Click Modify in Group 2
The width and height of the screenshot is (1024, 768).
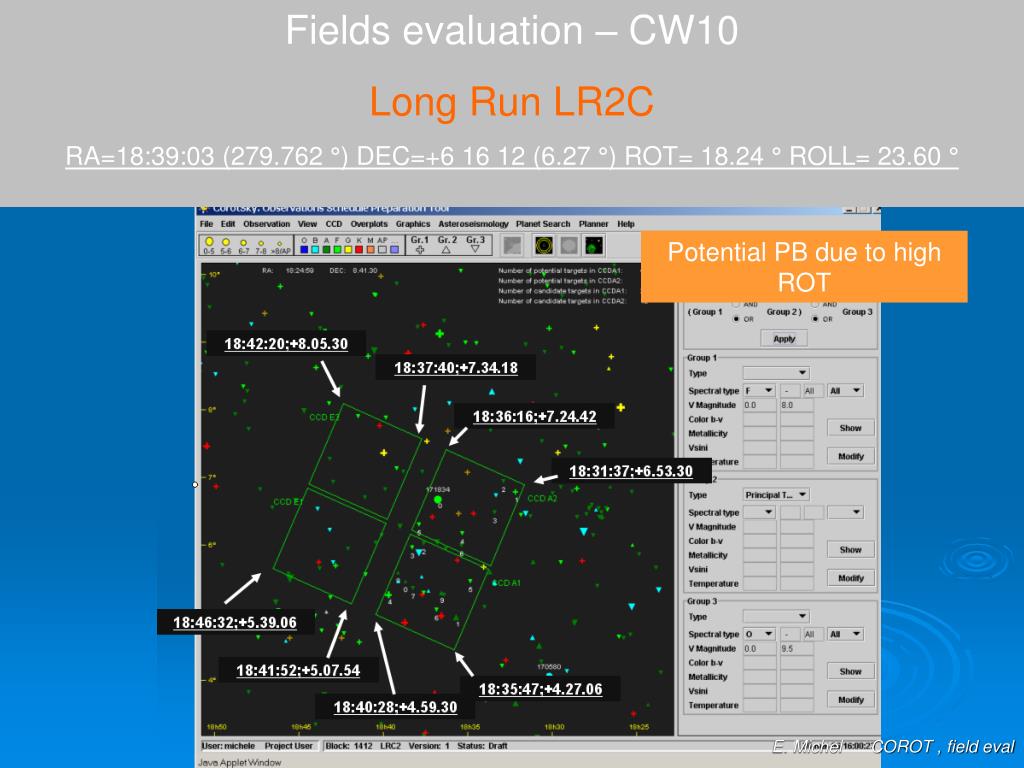coord(850,578)
